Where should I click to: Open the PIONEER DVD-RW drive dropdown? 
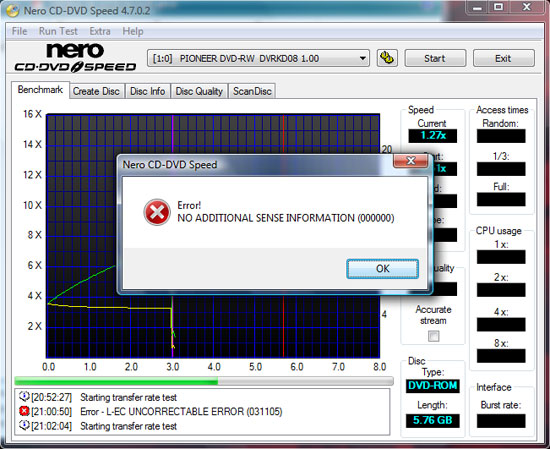tap(258, 58)
